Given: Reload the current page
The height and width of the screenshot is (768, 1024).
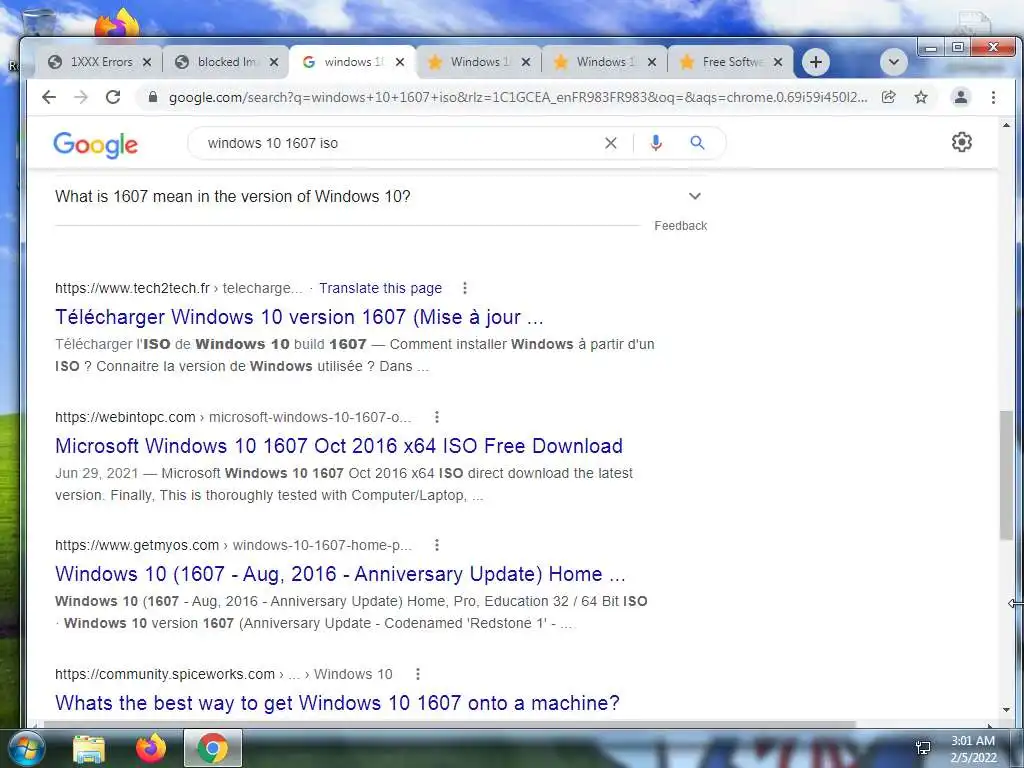Looking at the screenshot, I should pyautogui.click(x=113, y=97).
